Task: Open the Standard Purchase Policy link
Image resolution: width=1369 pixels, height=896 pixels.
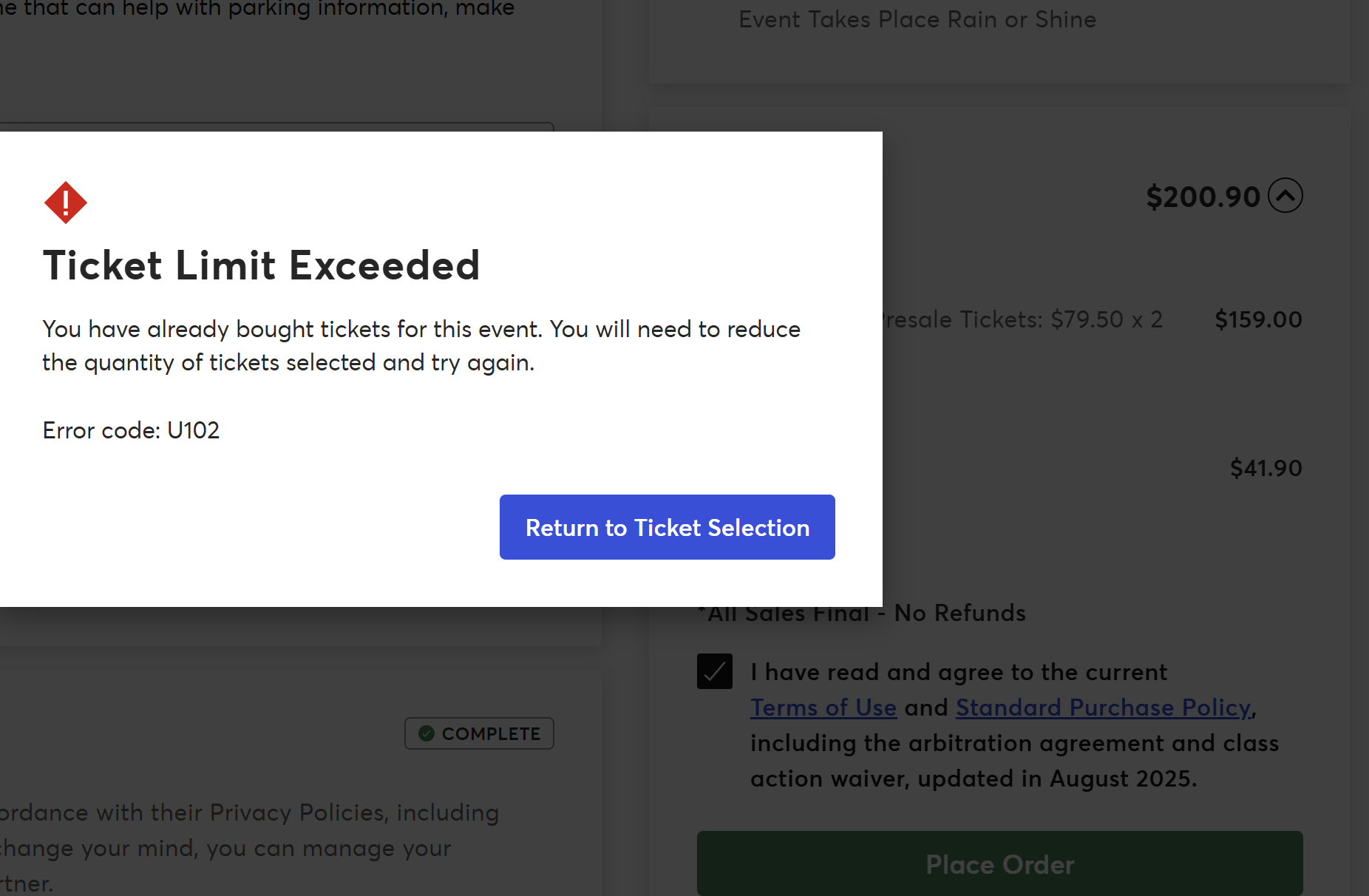Action: click(1103, 707)
